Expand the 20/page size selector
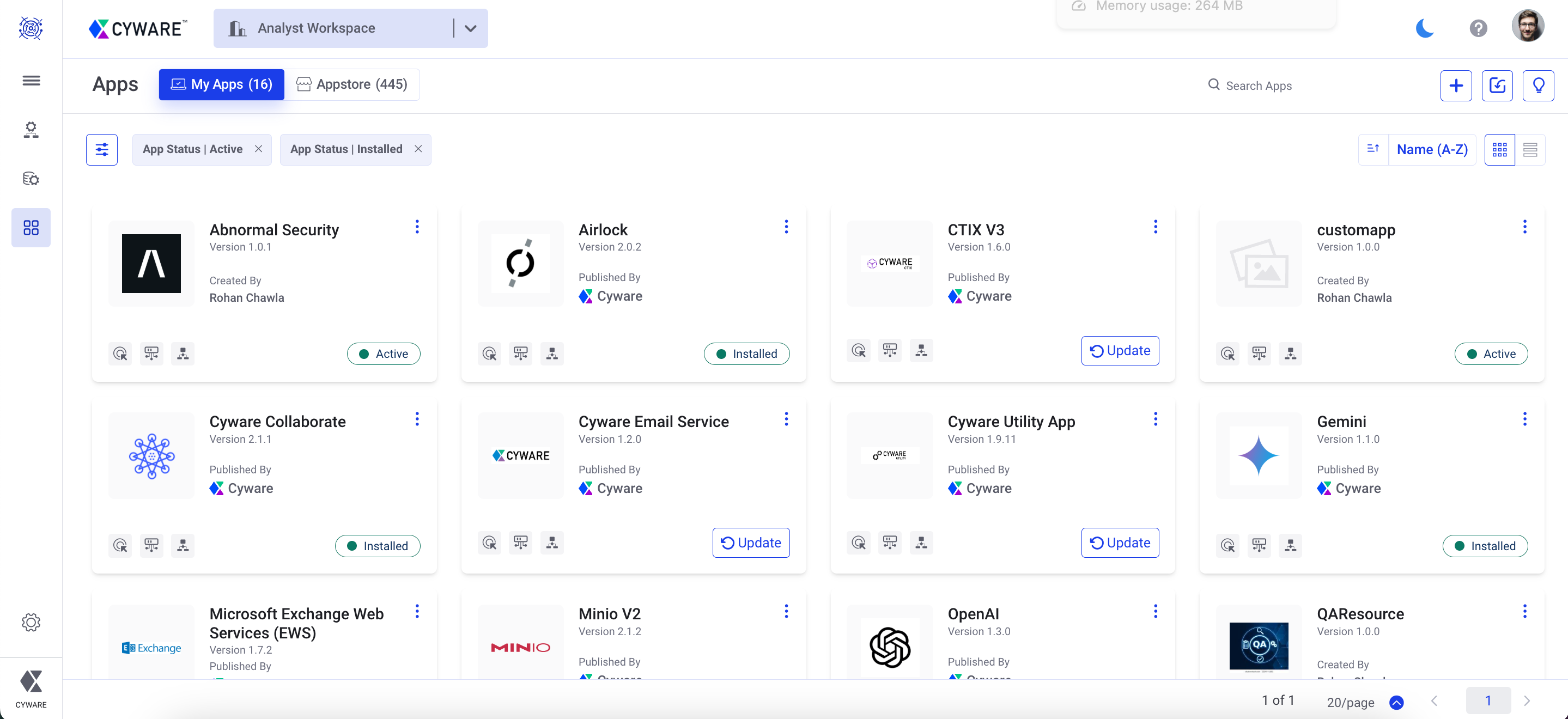Screen dimensions: 1568x719 pyautogui.click(x=1396, y=702)
